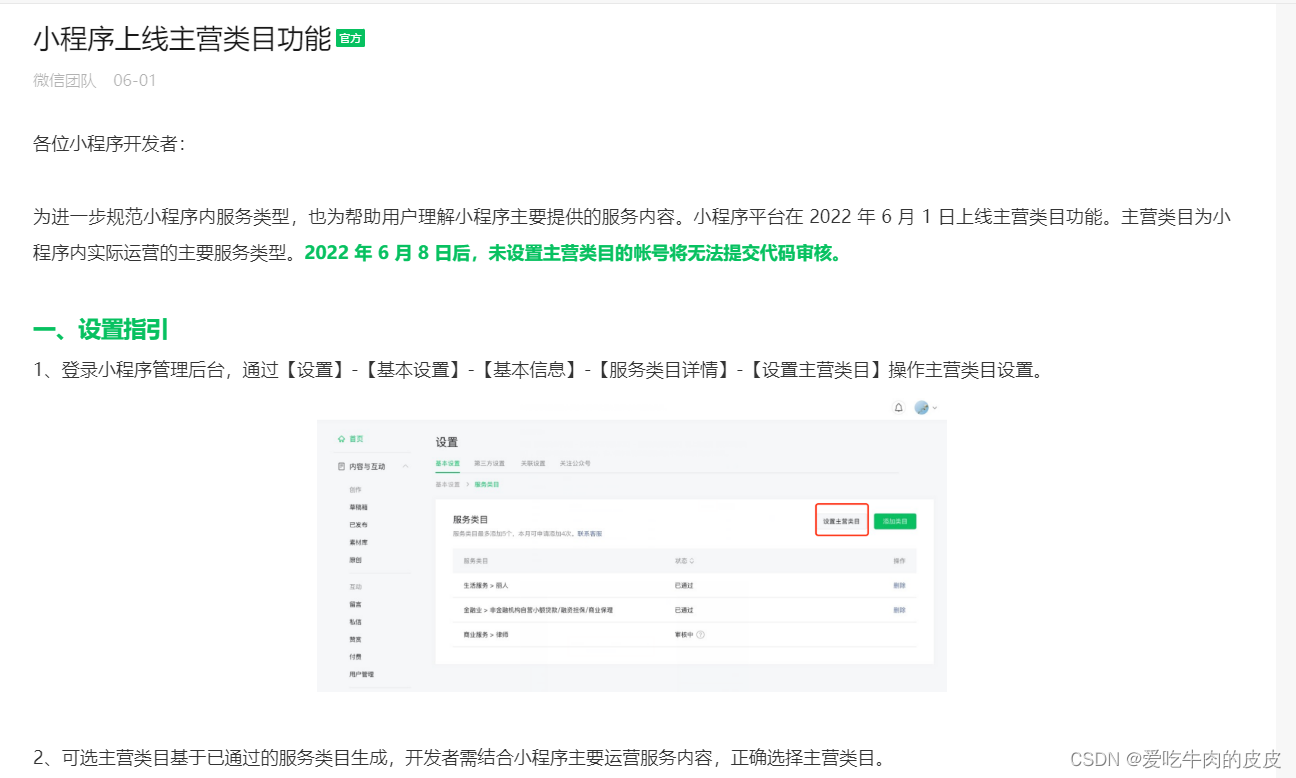Click the 微信团队 author name
The height and width of the screenshot is (778, 1296).
click(65, 81)
